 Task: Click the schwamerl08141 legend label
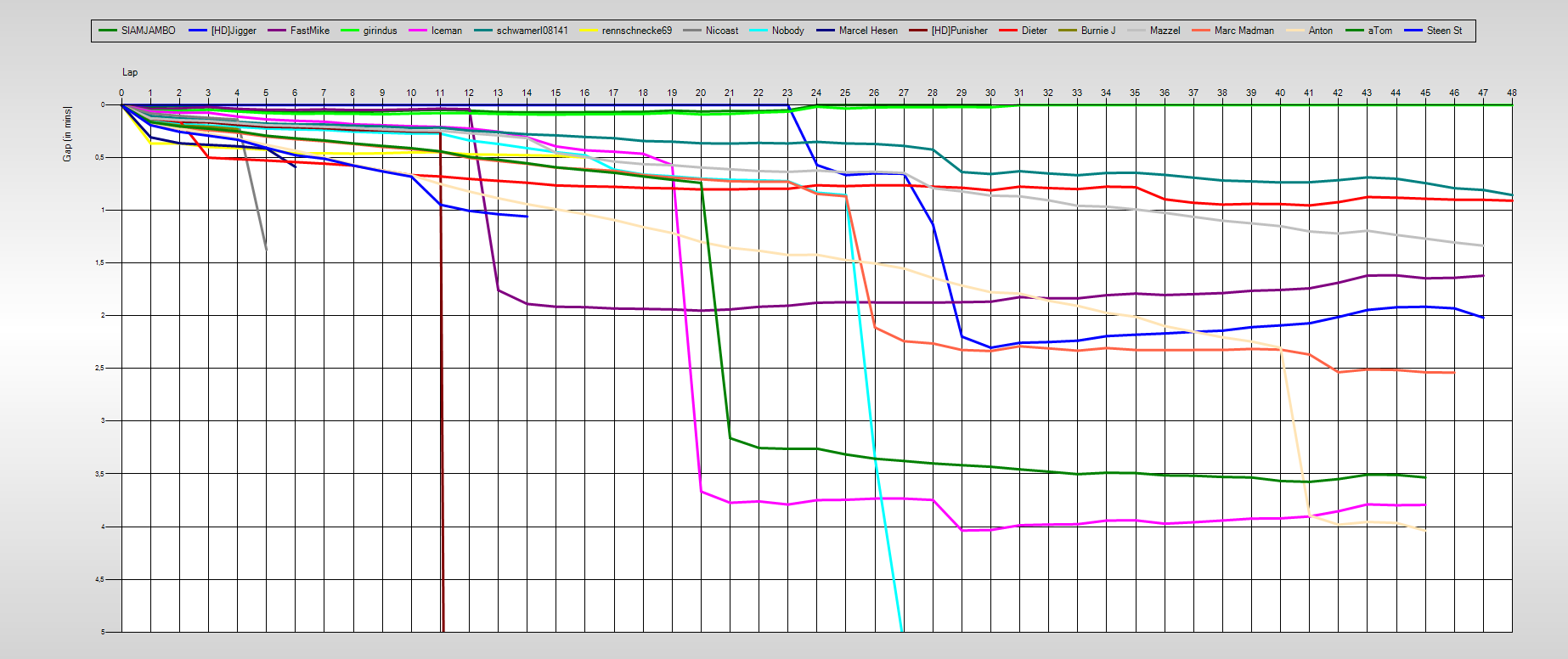pos(532,31)
